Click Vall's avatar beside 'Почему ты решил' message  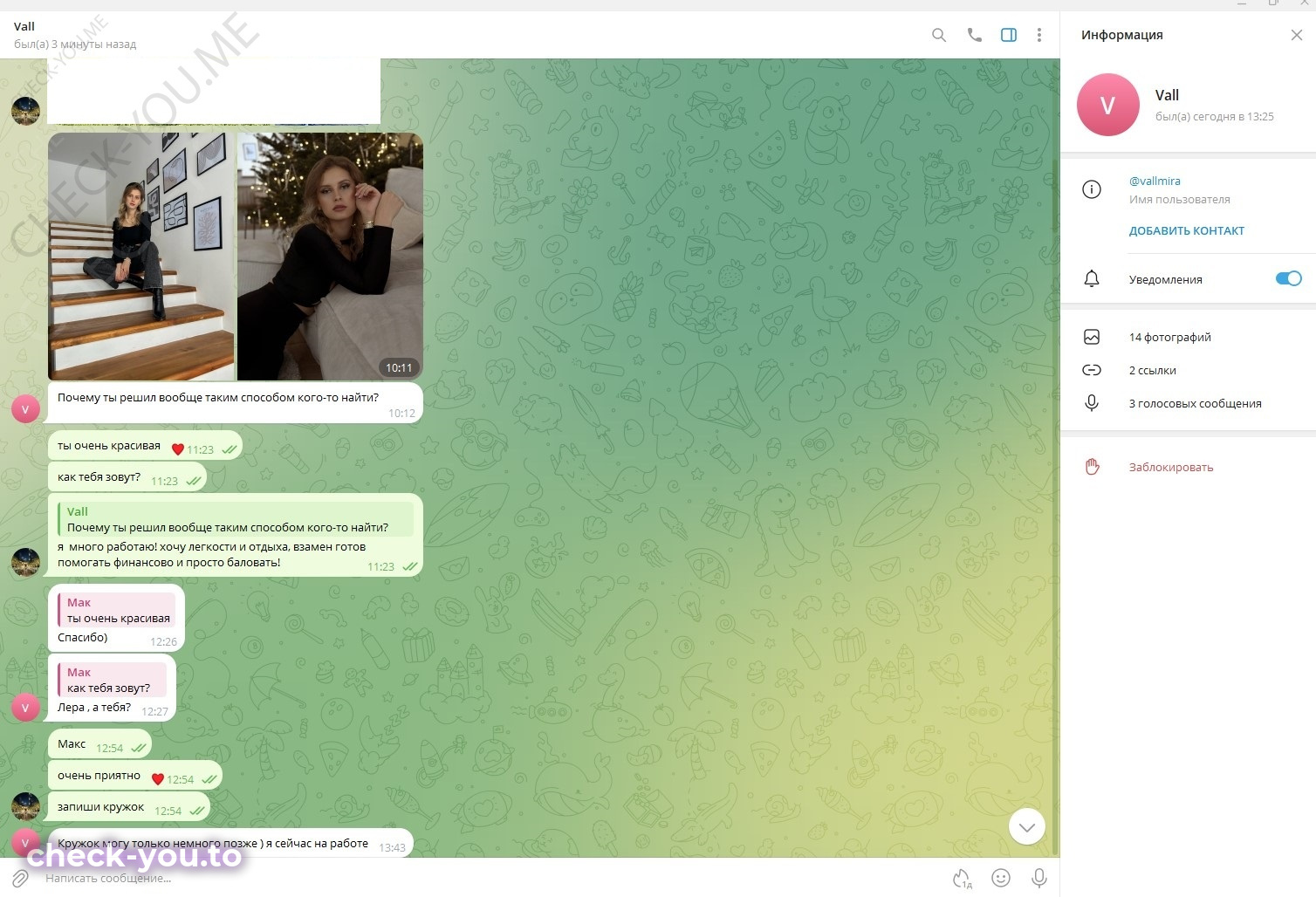(x=25, y=408)
